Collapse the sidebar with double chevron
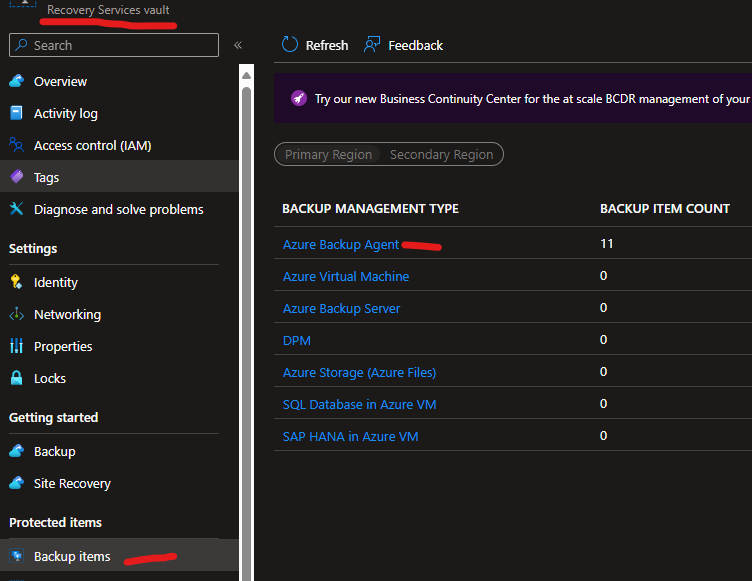This screenshot has height=581, width=752. 238,45
